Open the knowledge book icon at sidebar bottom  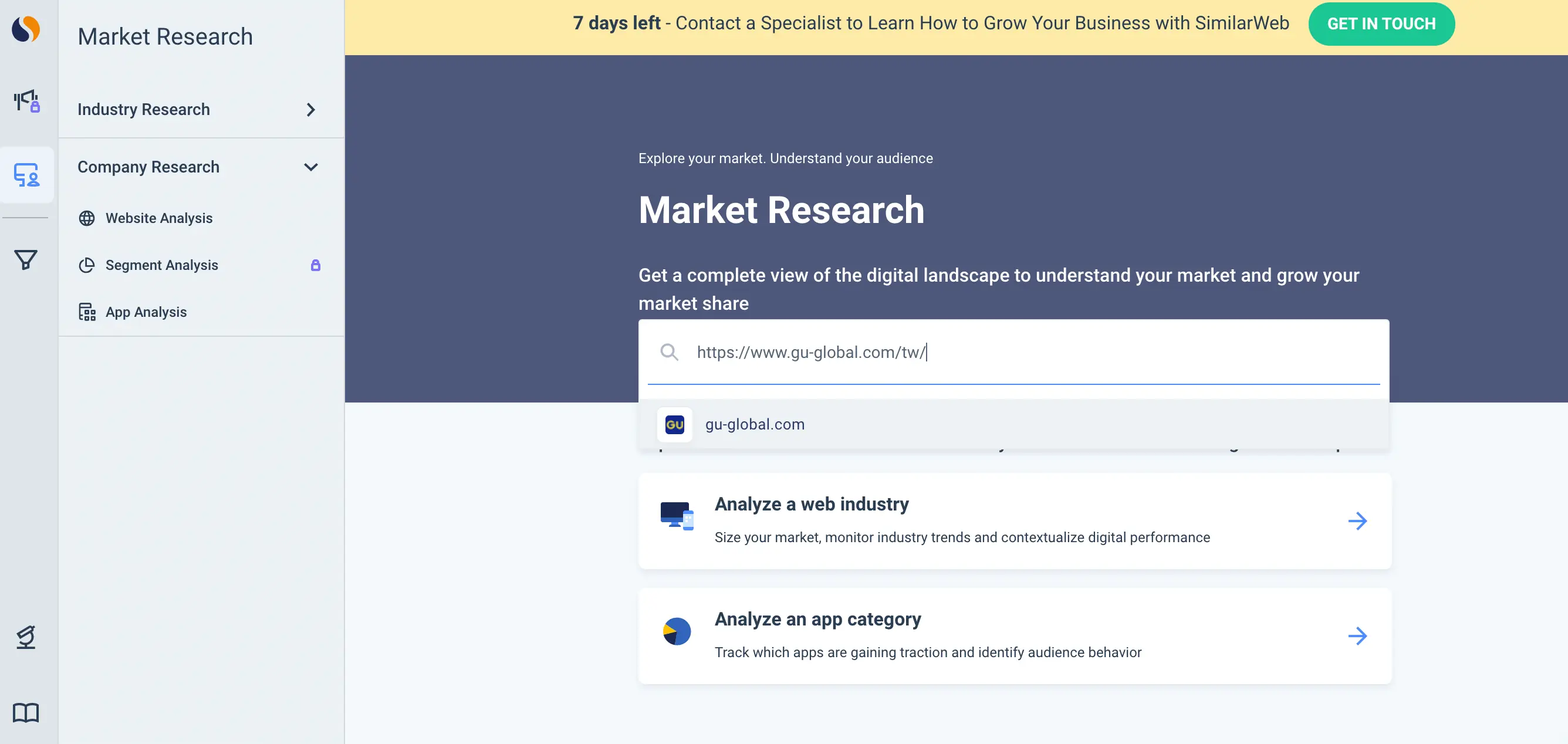pos(26,712)
